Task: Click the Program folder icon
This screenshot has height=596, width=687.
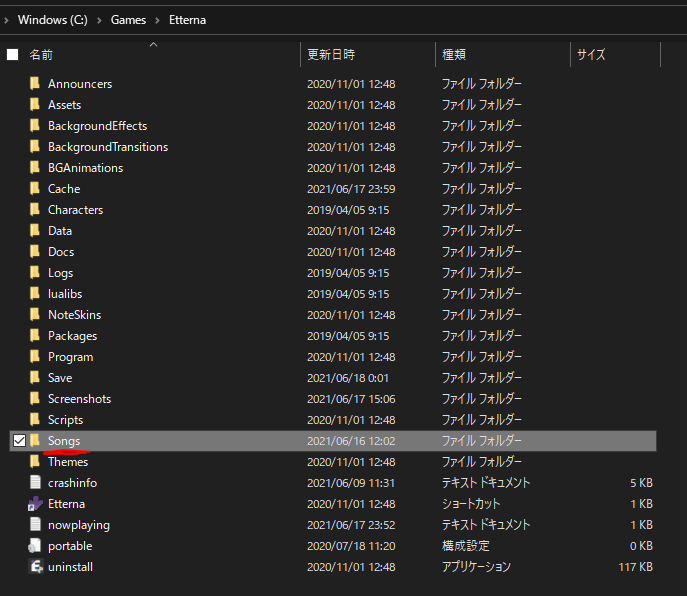Action: pyautogui.click(x=35, y=356)
